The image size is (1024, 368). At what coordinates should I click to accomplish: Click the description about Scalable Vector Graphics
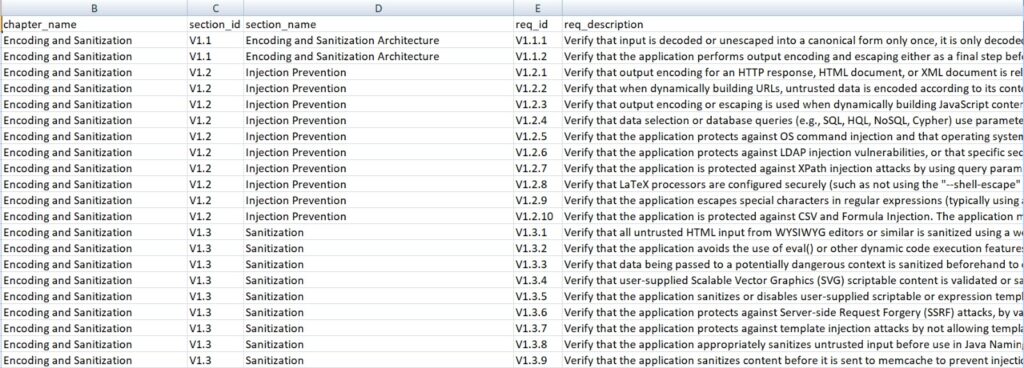[x=793, y=280]
